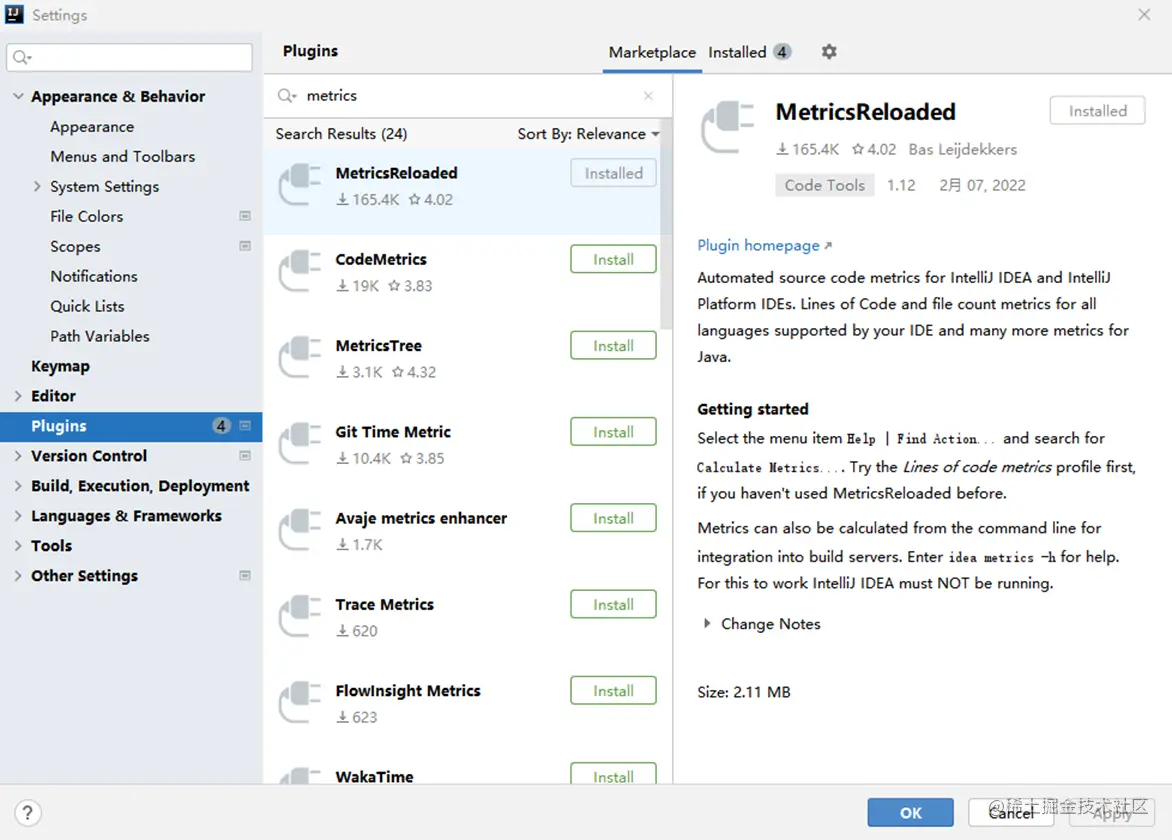
Task: Click the plugin list vertical scrollbar
Action: click(666, 224)
